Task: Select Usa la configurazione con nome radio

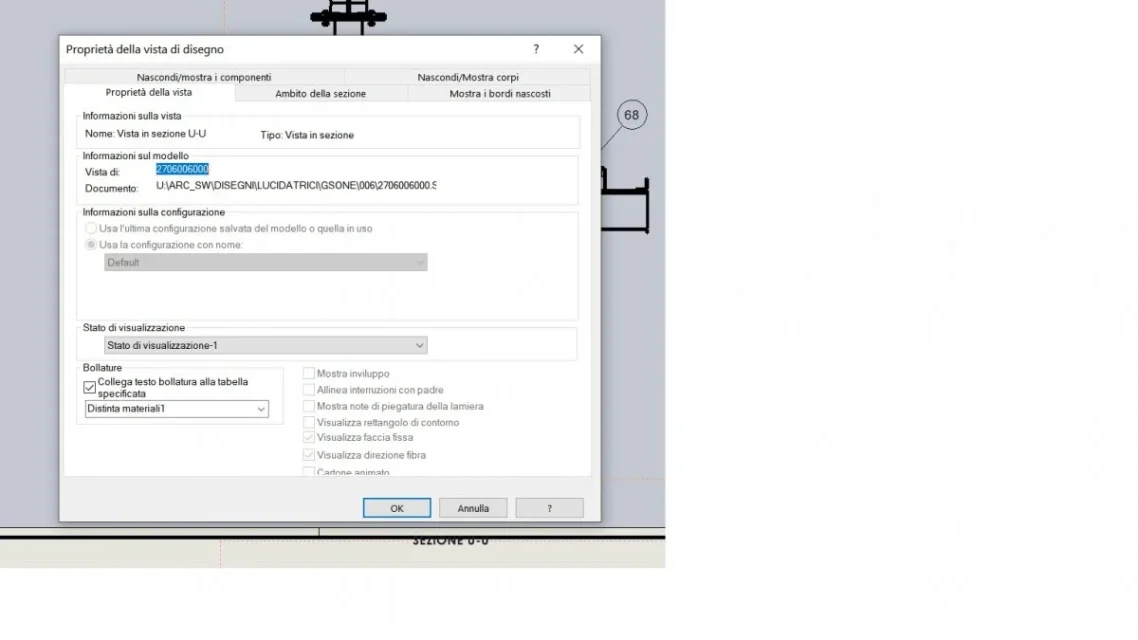Action: (91, 245)
